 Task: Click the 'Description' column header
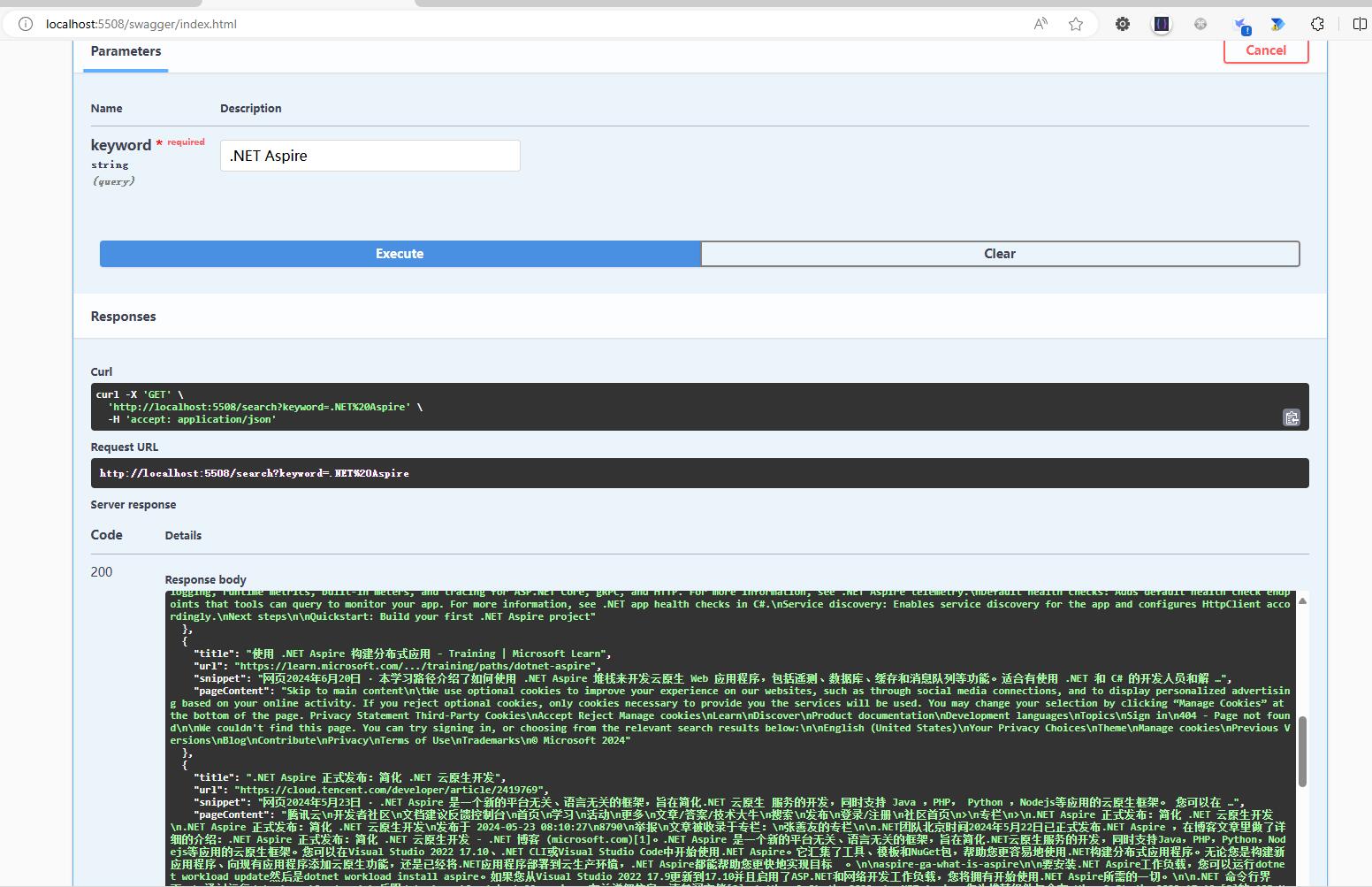tap(251, 109)
